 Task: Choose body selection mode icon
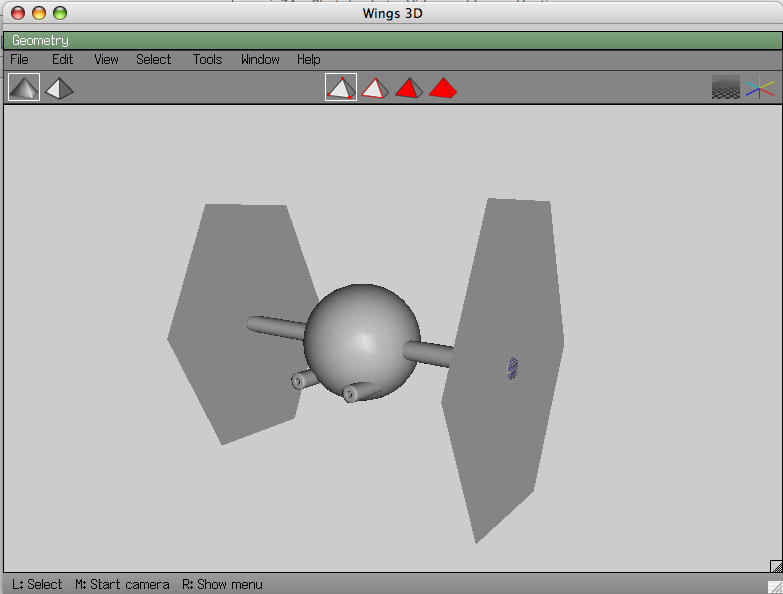point(442,88)
